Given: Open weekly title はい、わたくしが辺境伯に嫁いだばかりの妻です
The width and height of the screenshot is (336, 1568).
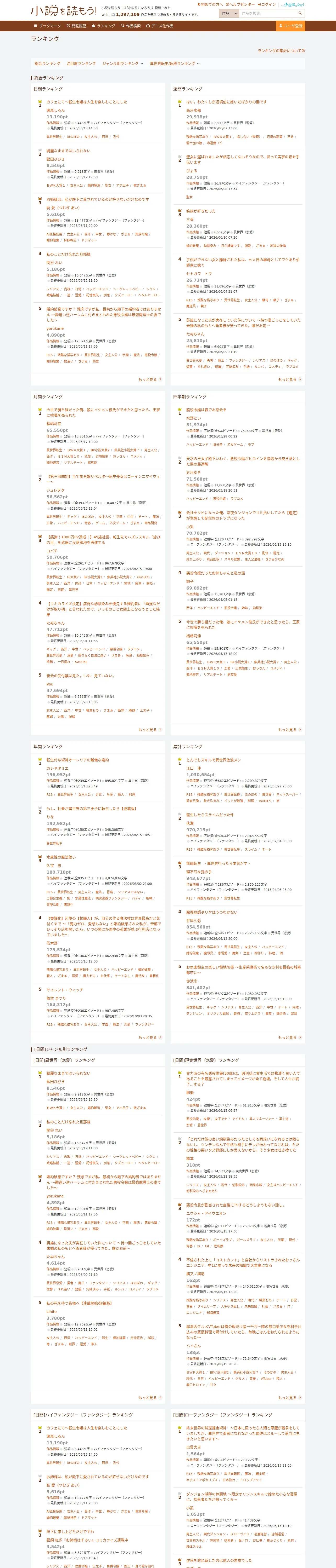Looking at the screenshot, I should 226,102.
